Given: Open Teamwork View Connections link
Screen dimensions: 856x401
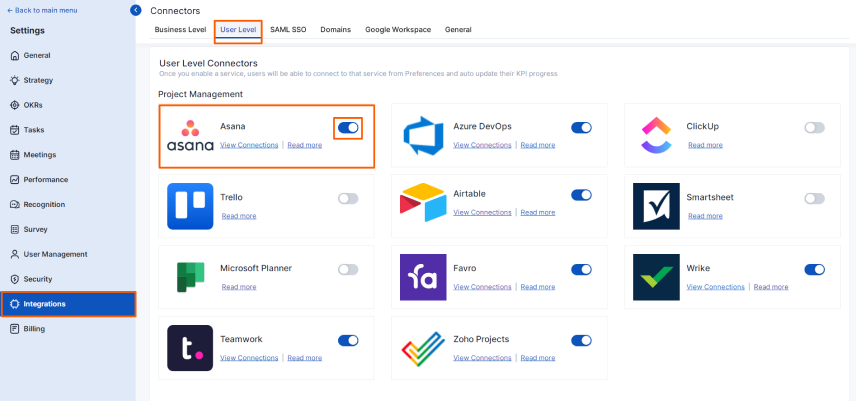Looking at the screenshot, I should (x=249, y=358).
